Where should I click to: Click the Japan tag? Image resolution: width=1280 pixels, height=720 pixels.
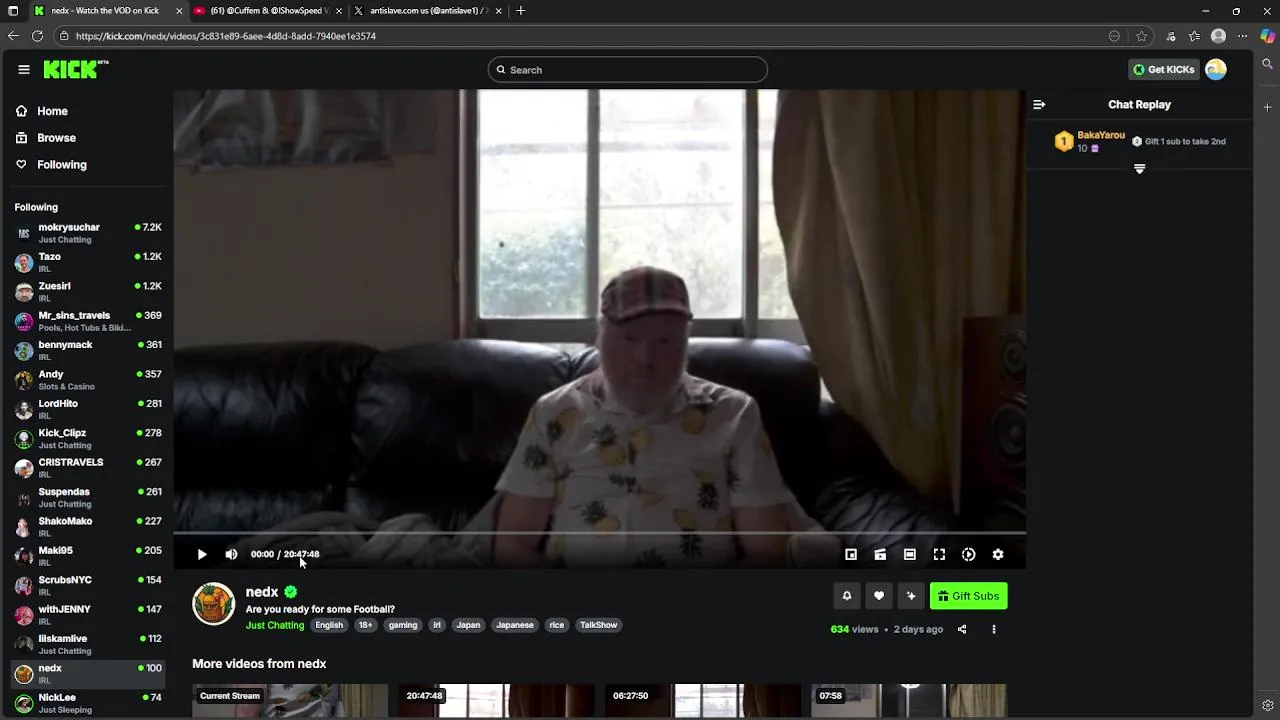(468, 625)
